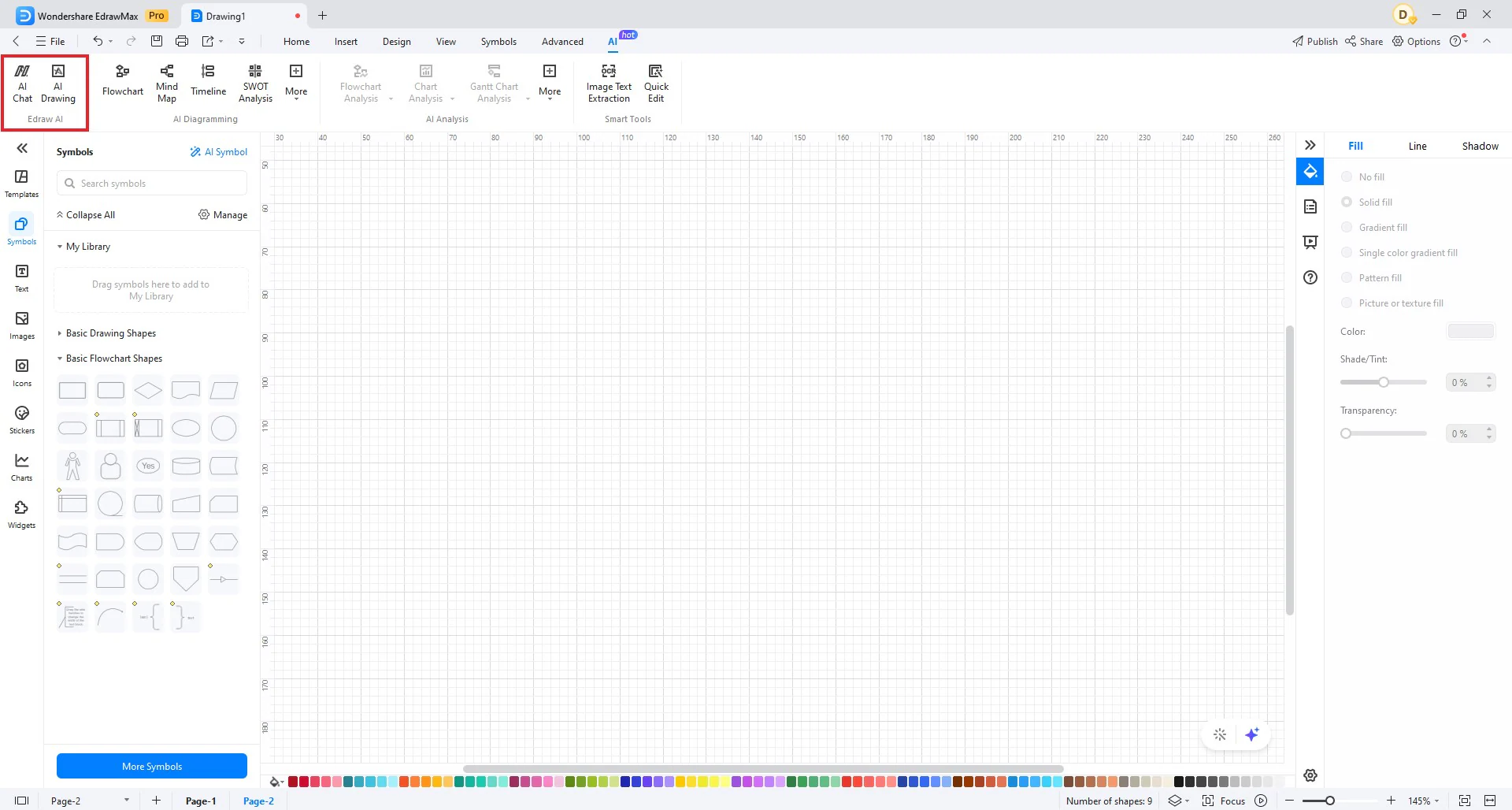Select Picture or texture fill
Viewport: 1512px width, 810px height.
tap(1392, 303)
